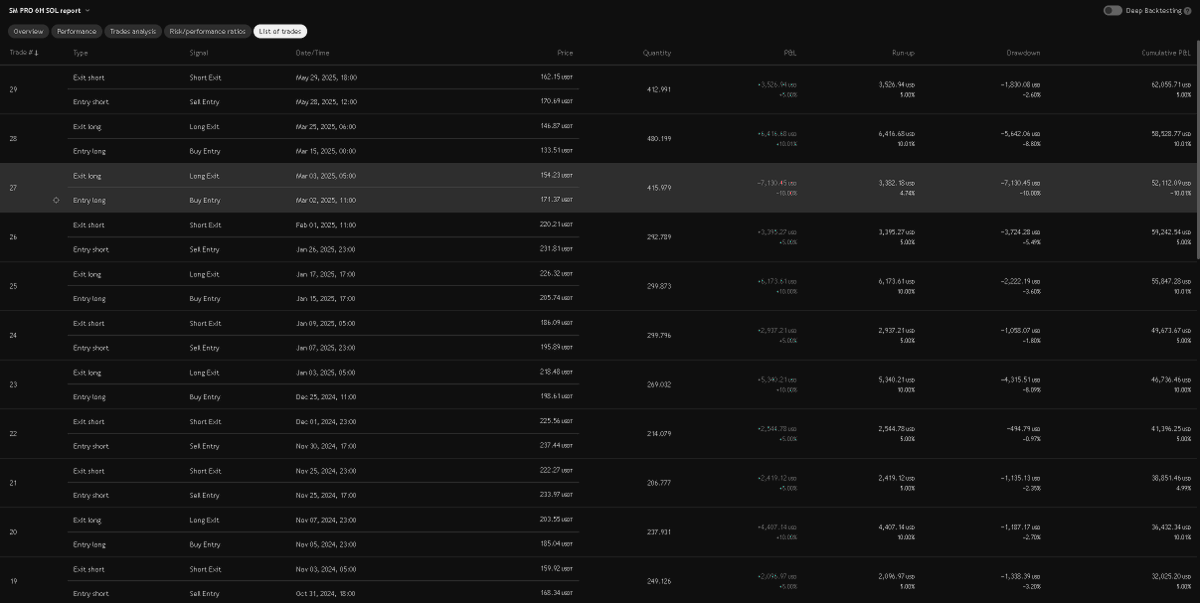
Task: Click cumulative P&L 32,025.20 USD
Action: click(1172, 576)
